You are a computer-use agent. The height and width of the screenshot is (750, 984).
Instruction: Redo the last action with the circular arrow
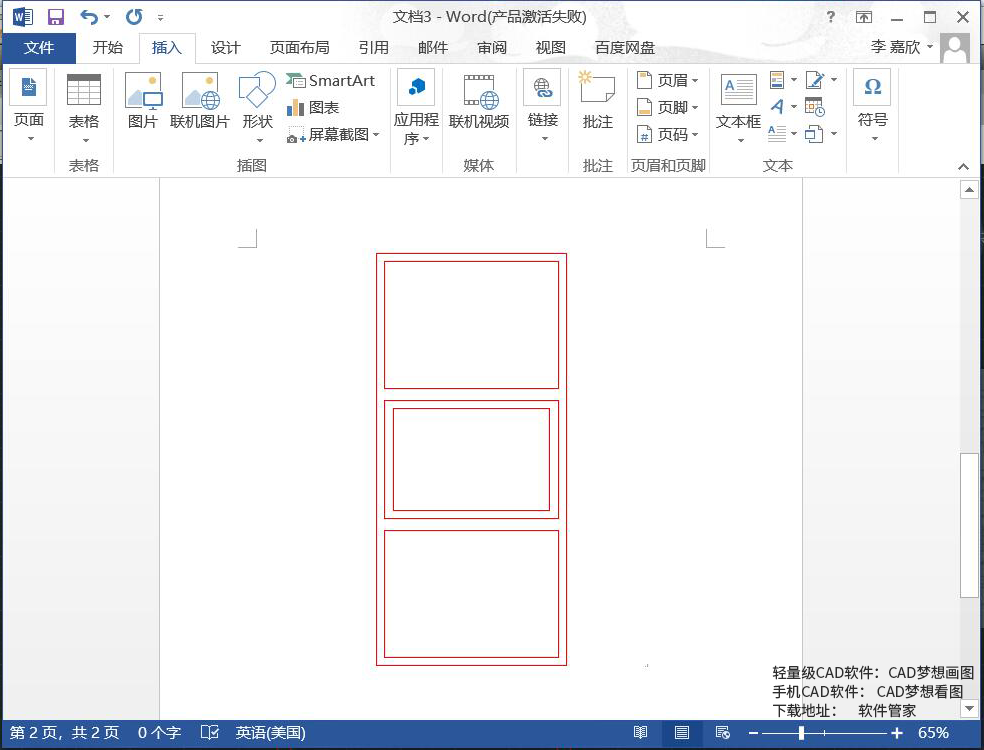pos(134,17)
